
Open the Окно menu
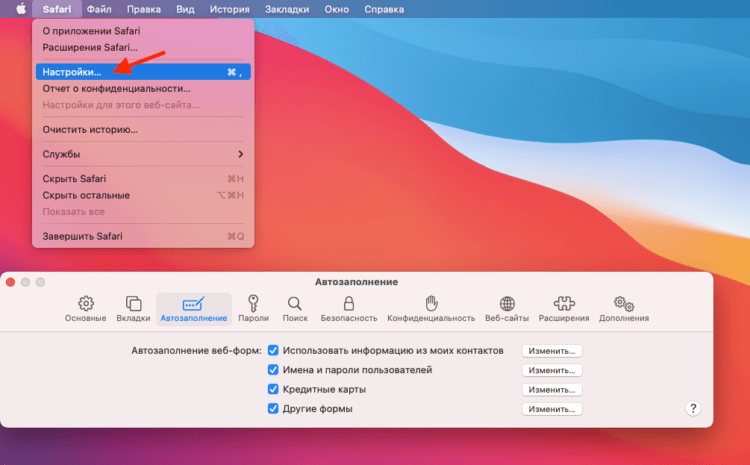(337, 9)
